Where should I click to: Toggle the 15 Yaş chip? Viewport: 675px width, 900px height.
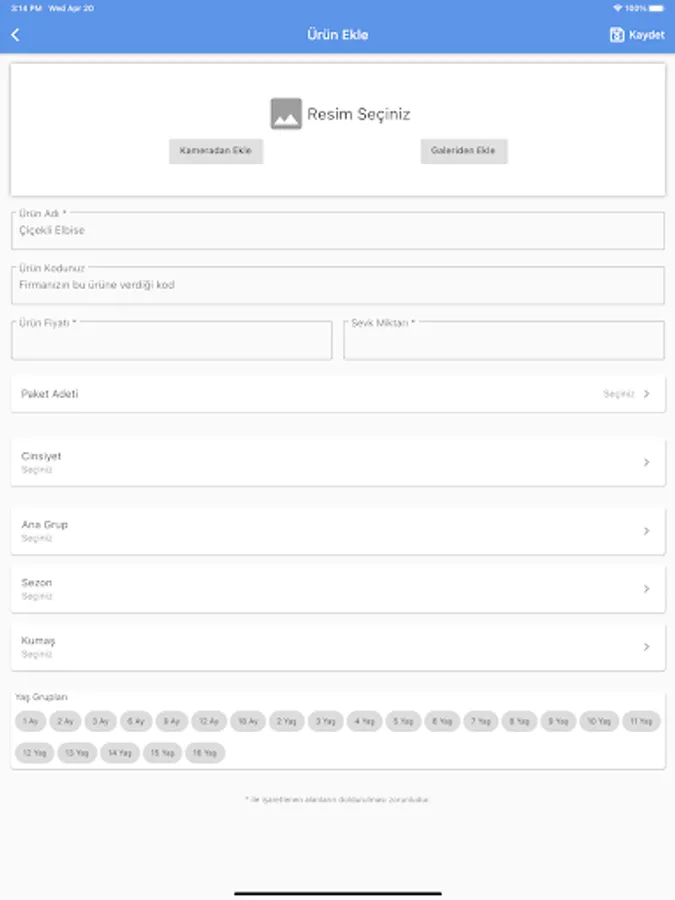coord(162,752)
